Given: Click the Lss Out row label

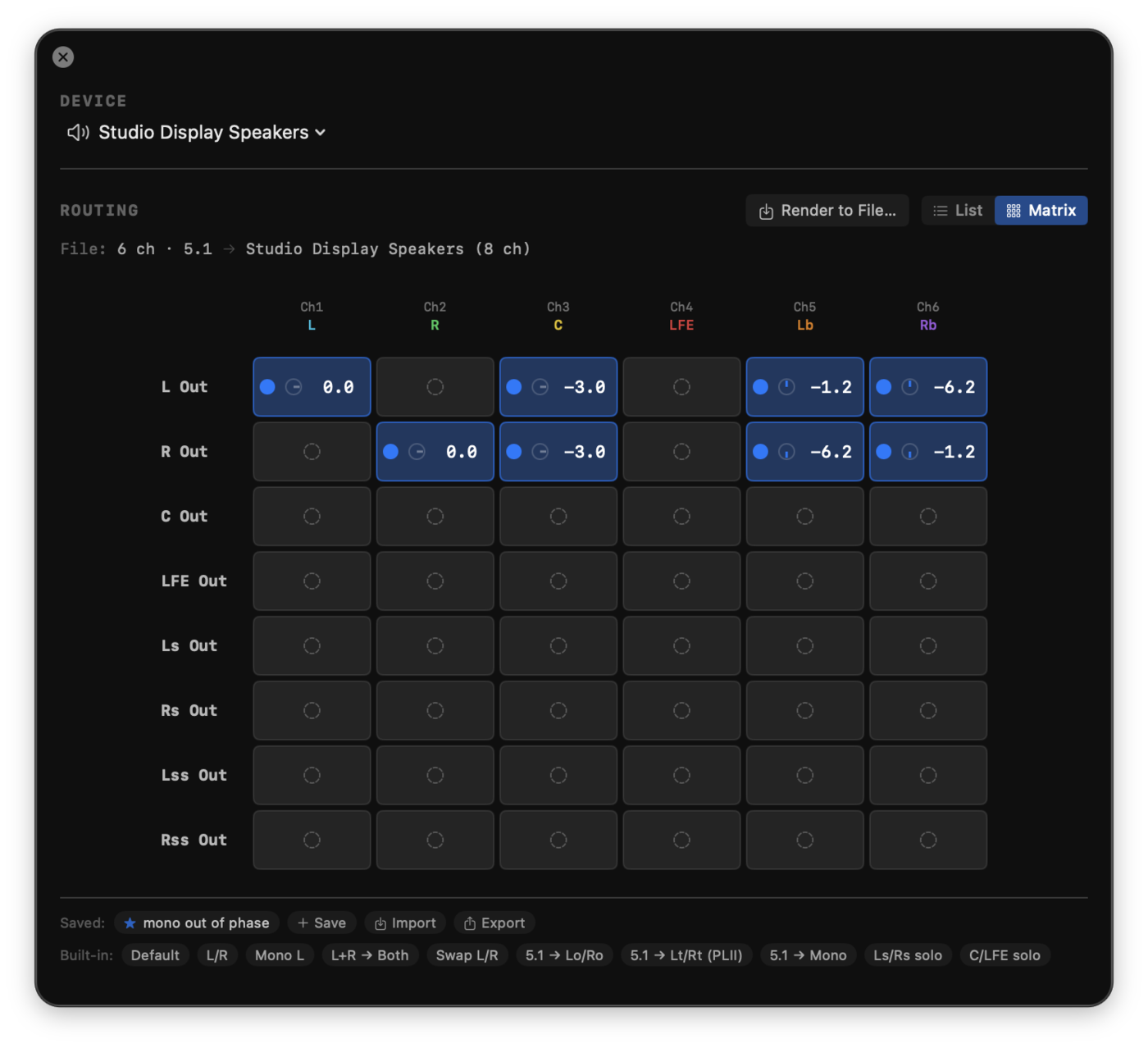Looking at the screenshot, I should click(x=194, y=776).
